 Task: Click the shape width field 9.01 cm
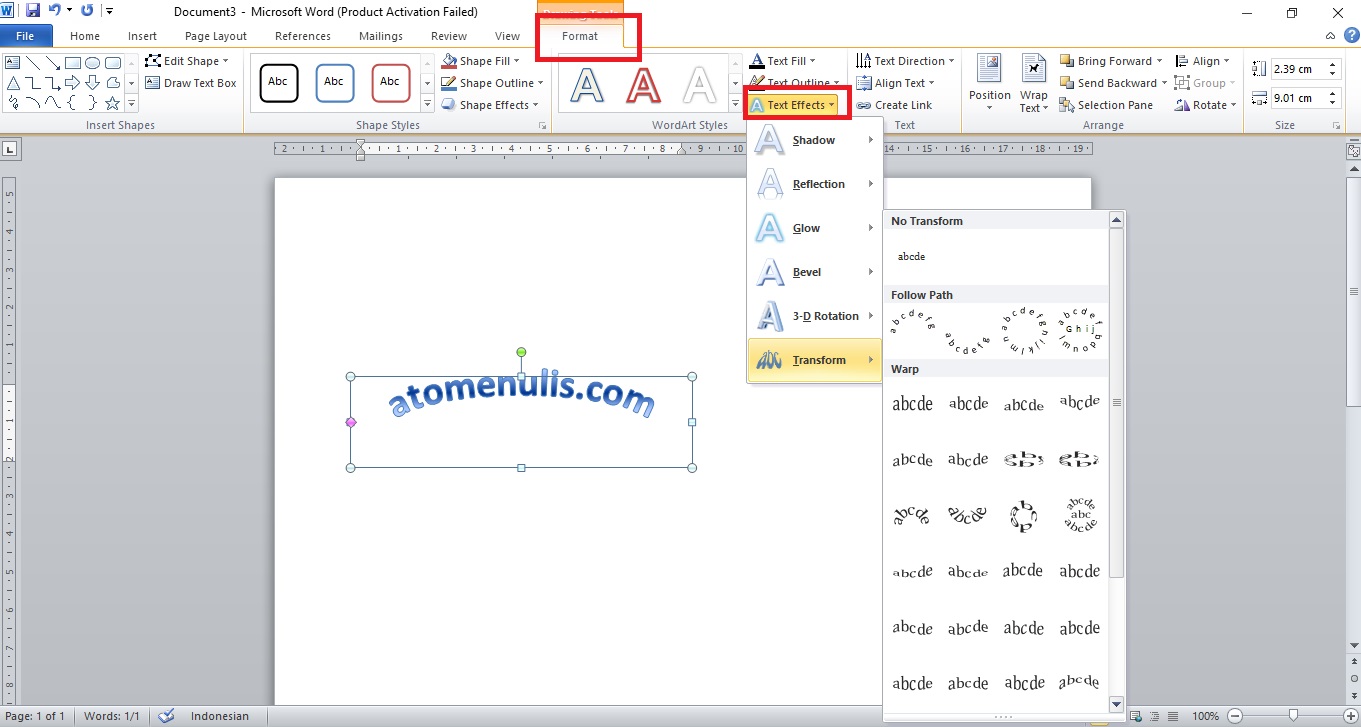[x=1297, y=98]
